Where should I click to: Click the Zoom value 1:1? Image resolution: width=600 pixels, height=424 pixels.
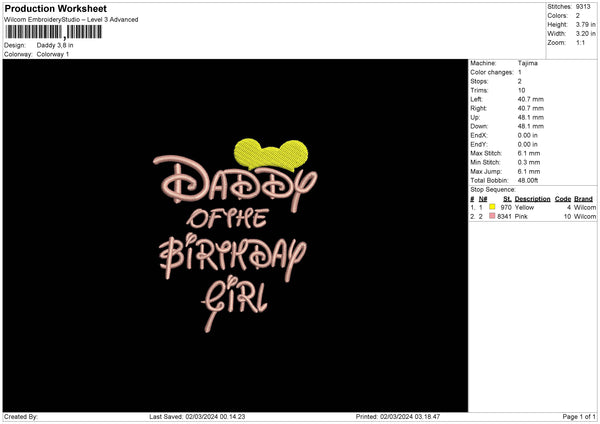click(580, 42)
